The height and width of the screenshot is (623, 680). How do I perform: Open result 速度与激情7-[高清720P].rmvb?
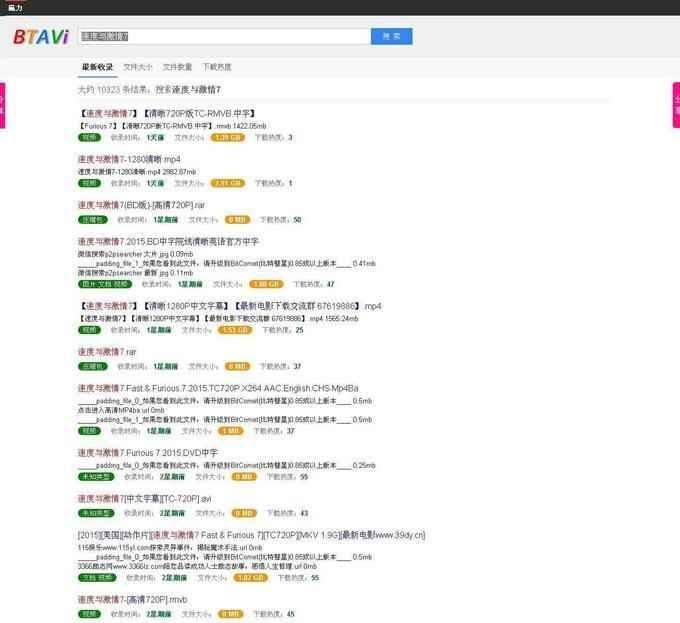(132, 600)
